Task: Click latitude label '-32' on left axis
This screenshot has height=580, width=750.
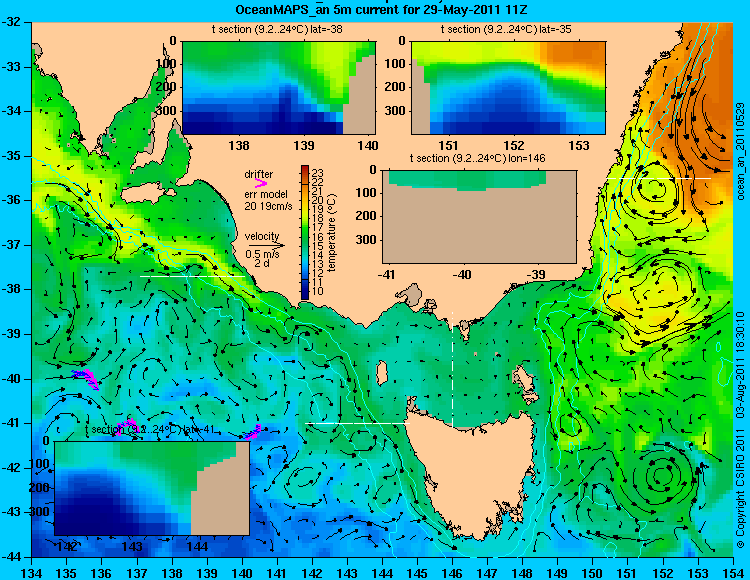Action: 13,22
